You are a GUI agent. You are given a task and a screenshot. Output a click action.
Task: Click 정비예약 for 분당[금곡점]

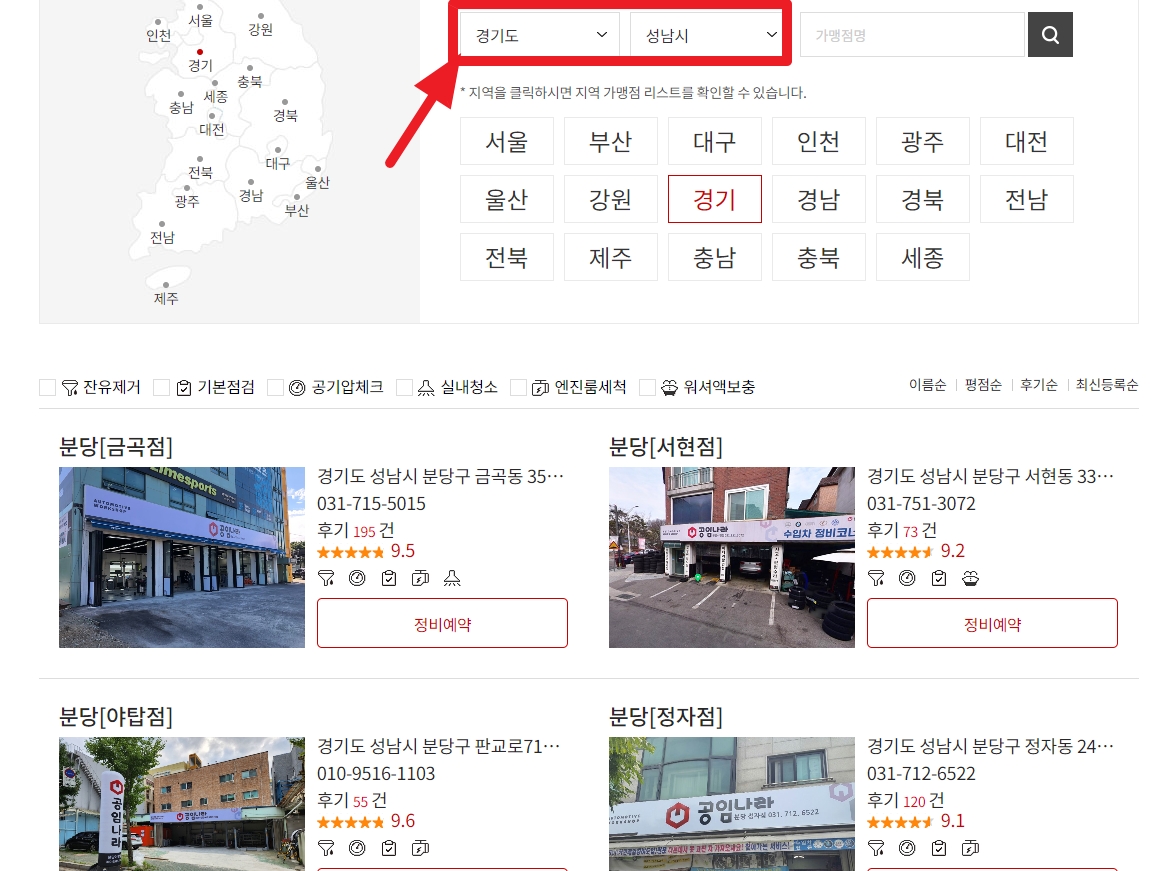click(442, 623)
